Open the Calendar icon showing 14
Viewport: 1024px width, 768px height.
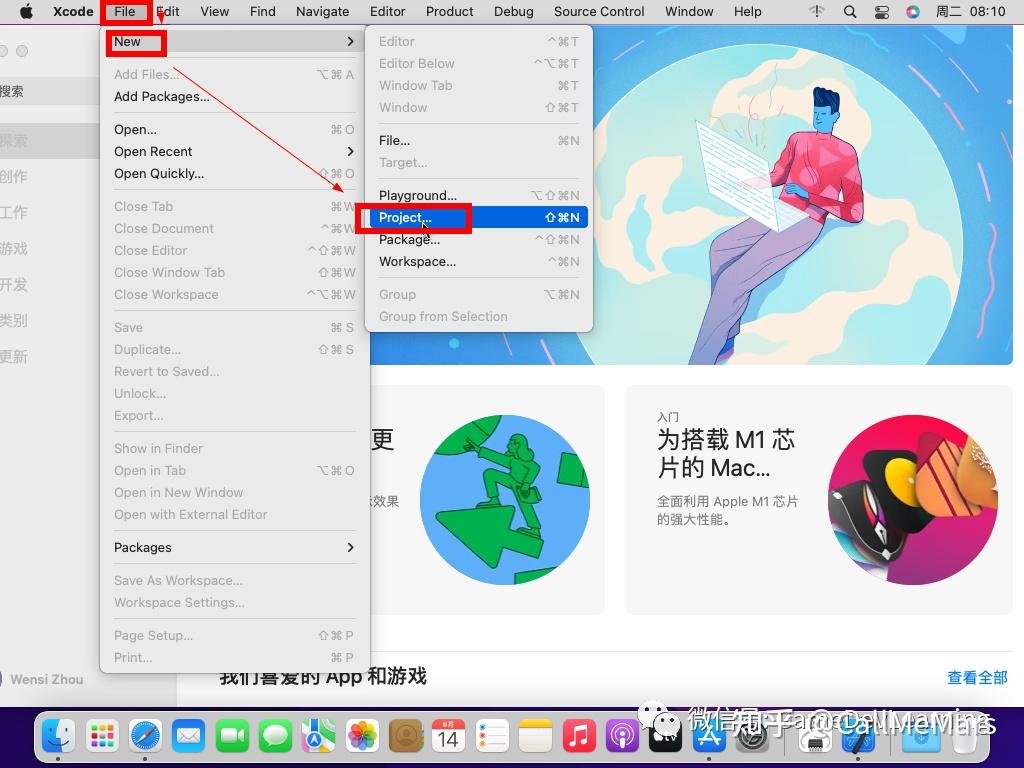[448, 736]
